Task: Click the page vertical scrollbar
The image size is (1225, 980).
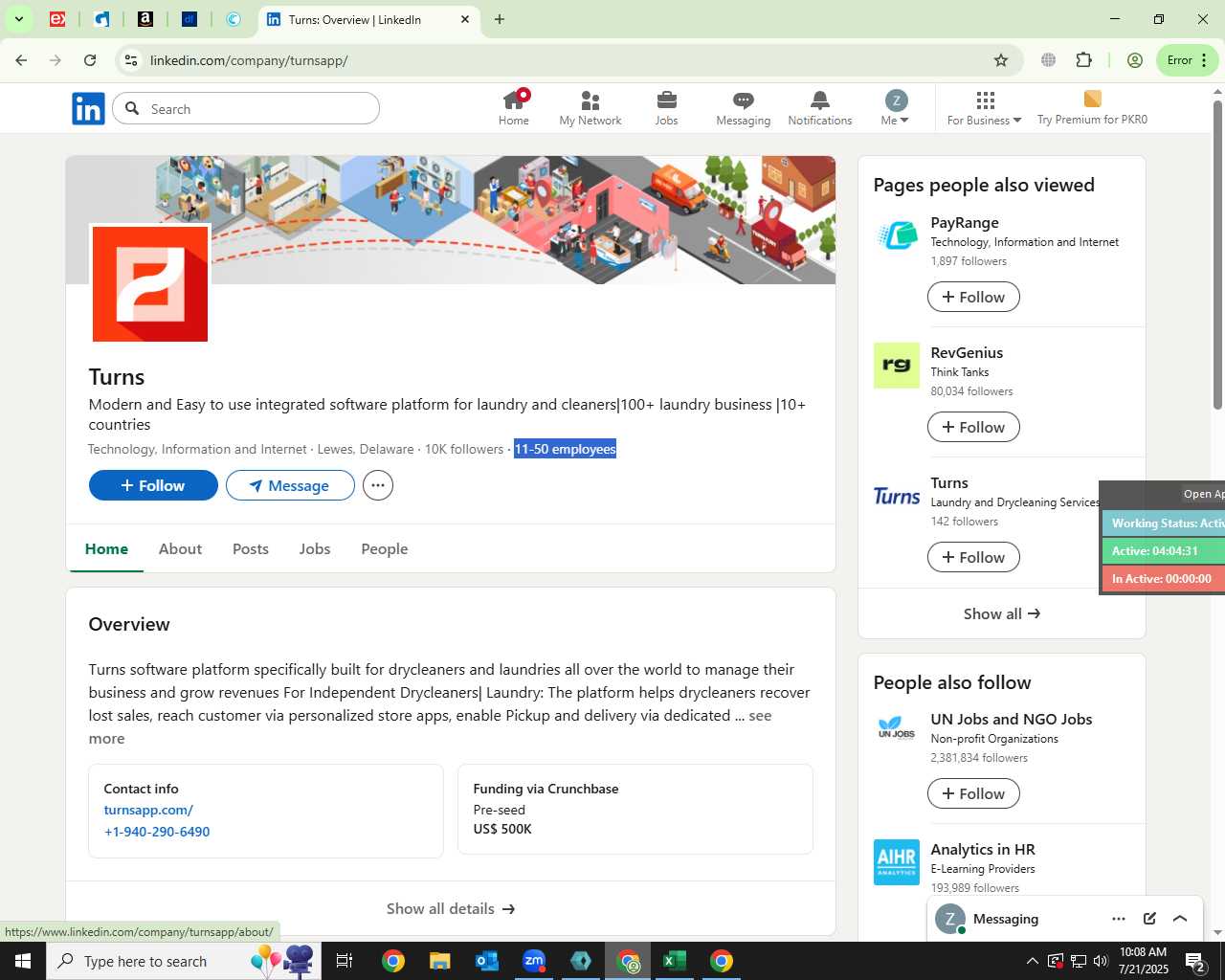Action: point(1217,254)
